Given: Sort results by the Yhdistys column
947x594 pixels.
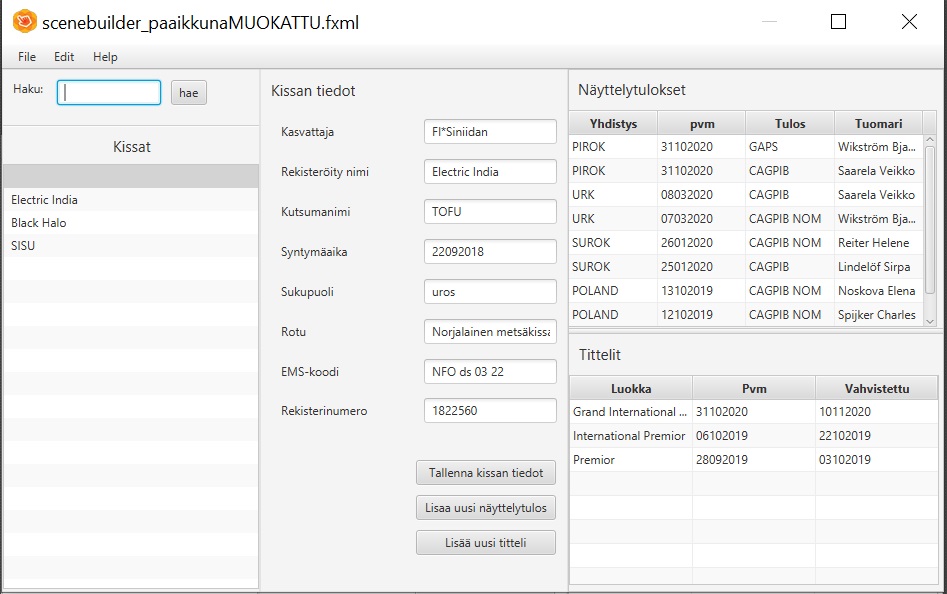Looking at the screenshot, I should pyautogui.click(x=612, y=123).
